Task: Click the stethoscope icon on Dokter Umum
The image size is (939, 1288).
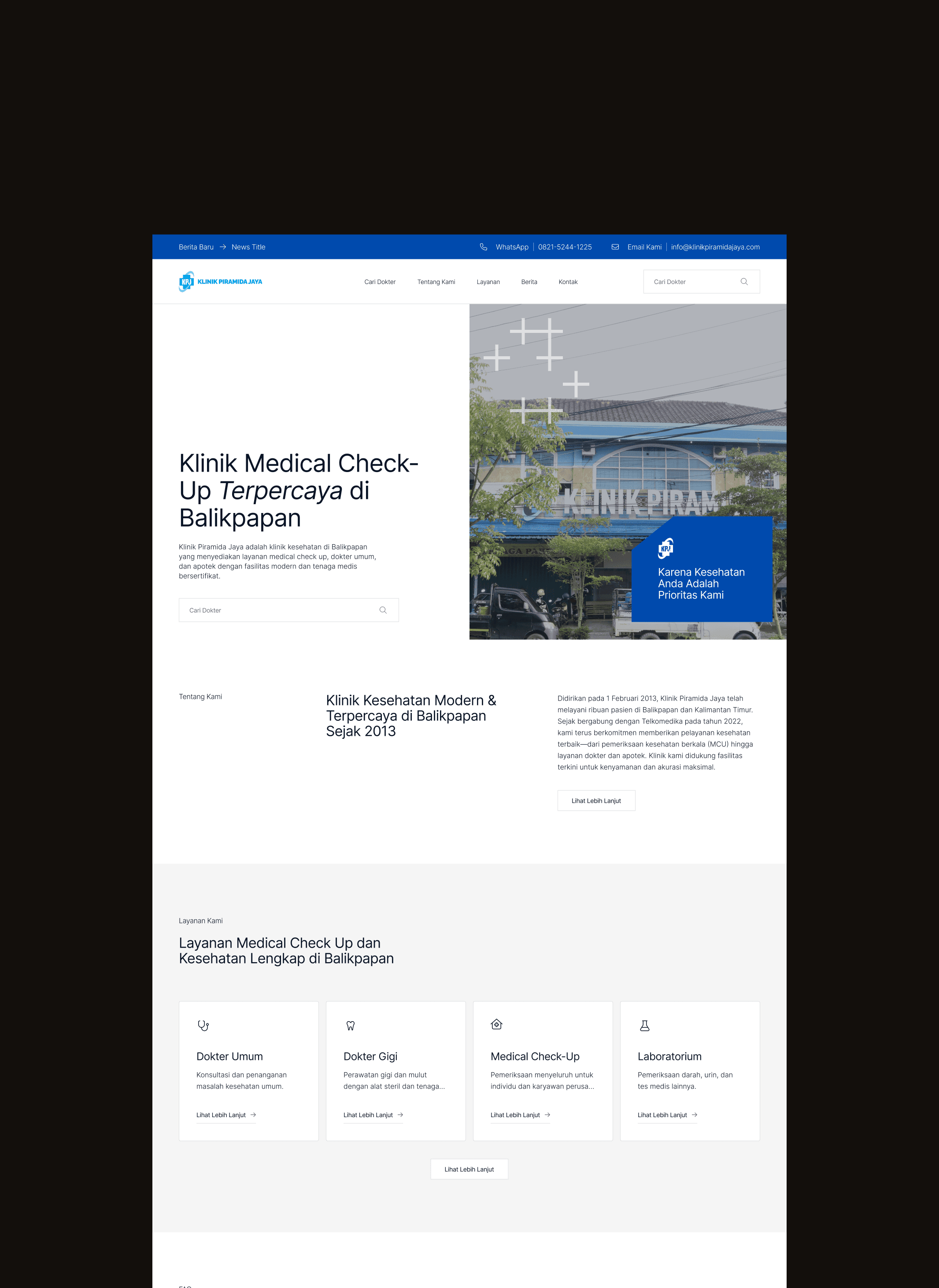Action: [x=203, y=1026]
